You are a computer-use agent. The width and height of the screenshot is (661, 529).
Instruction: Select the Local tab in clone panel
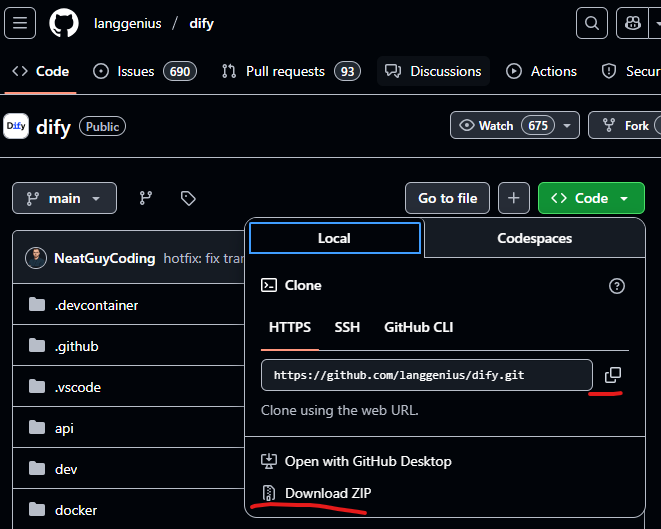click(x=335, y=238)
